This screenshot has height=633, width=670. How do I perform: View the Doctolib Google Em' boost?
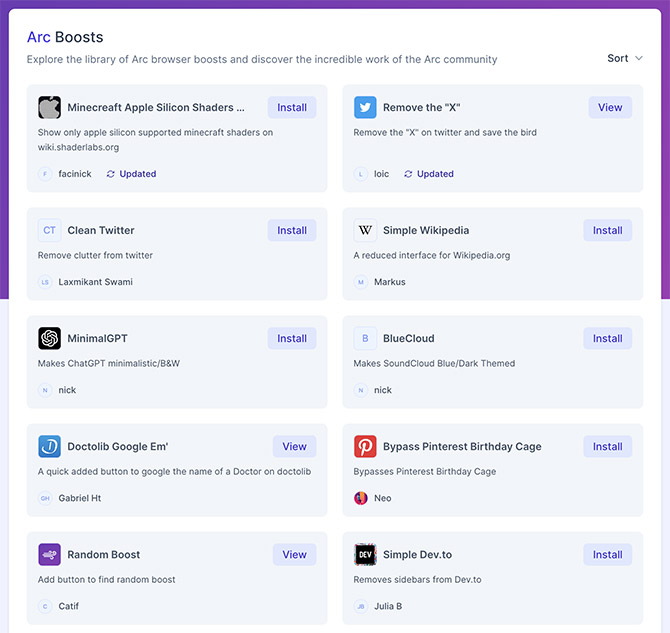pyautogui.click(x=294, y=447)
